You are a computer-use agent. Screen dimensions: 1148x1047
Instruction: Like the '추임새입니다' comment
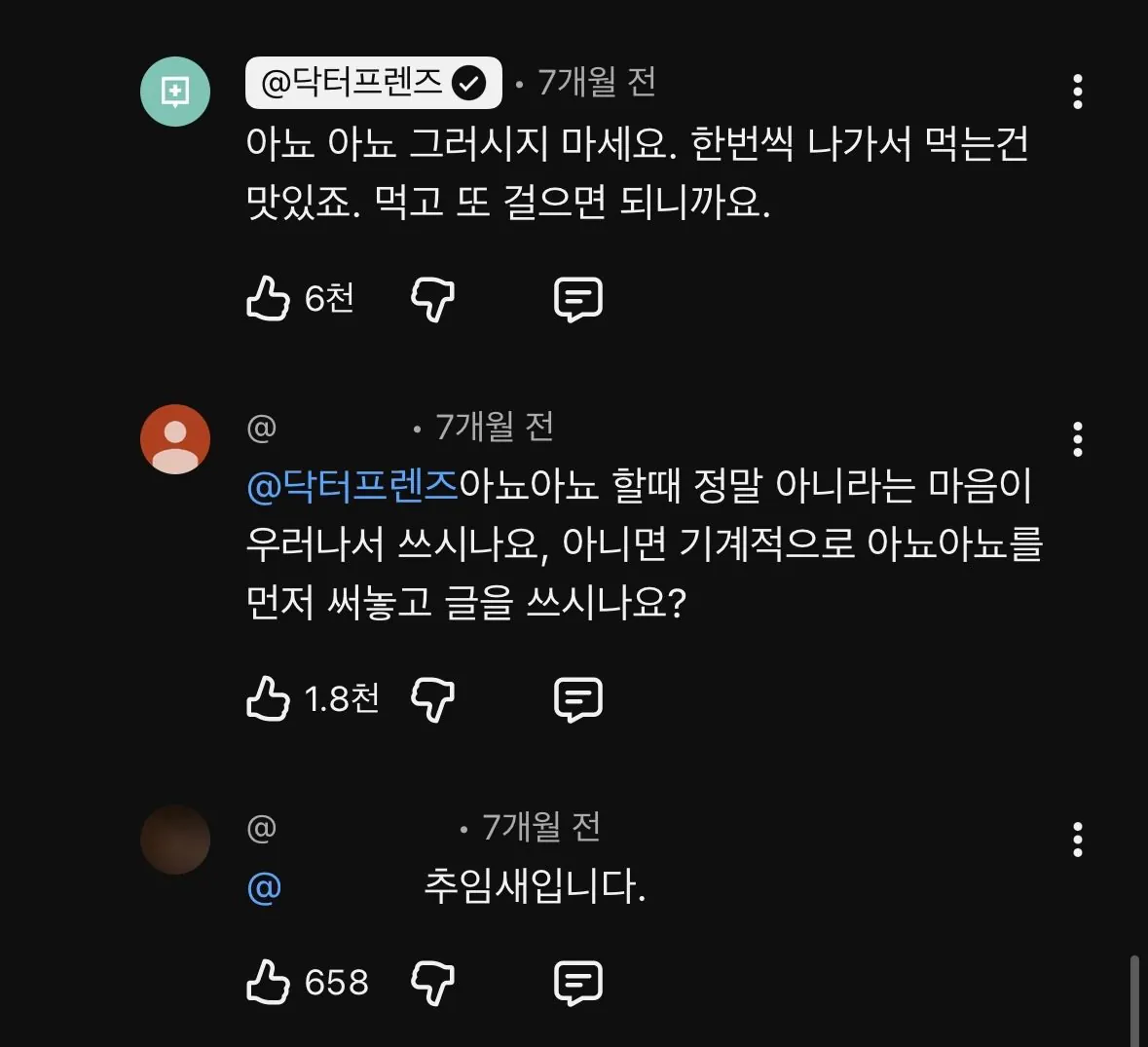click(x=268, y=982)
